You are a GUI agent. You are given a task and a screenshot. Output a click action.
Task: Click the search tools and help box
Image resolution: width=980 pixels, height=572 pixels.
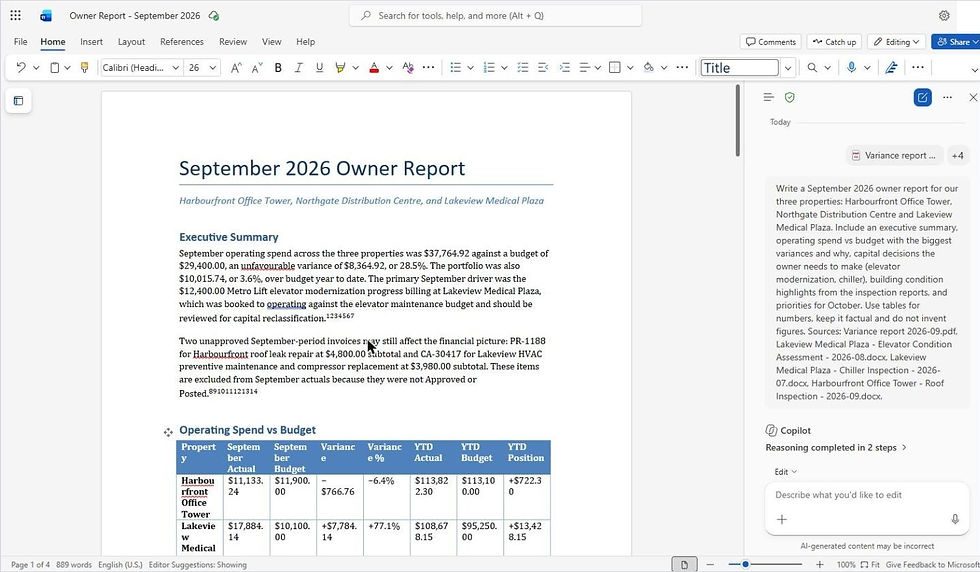tap(495, 16)
